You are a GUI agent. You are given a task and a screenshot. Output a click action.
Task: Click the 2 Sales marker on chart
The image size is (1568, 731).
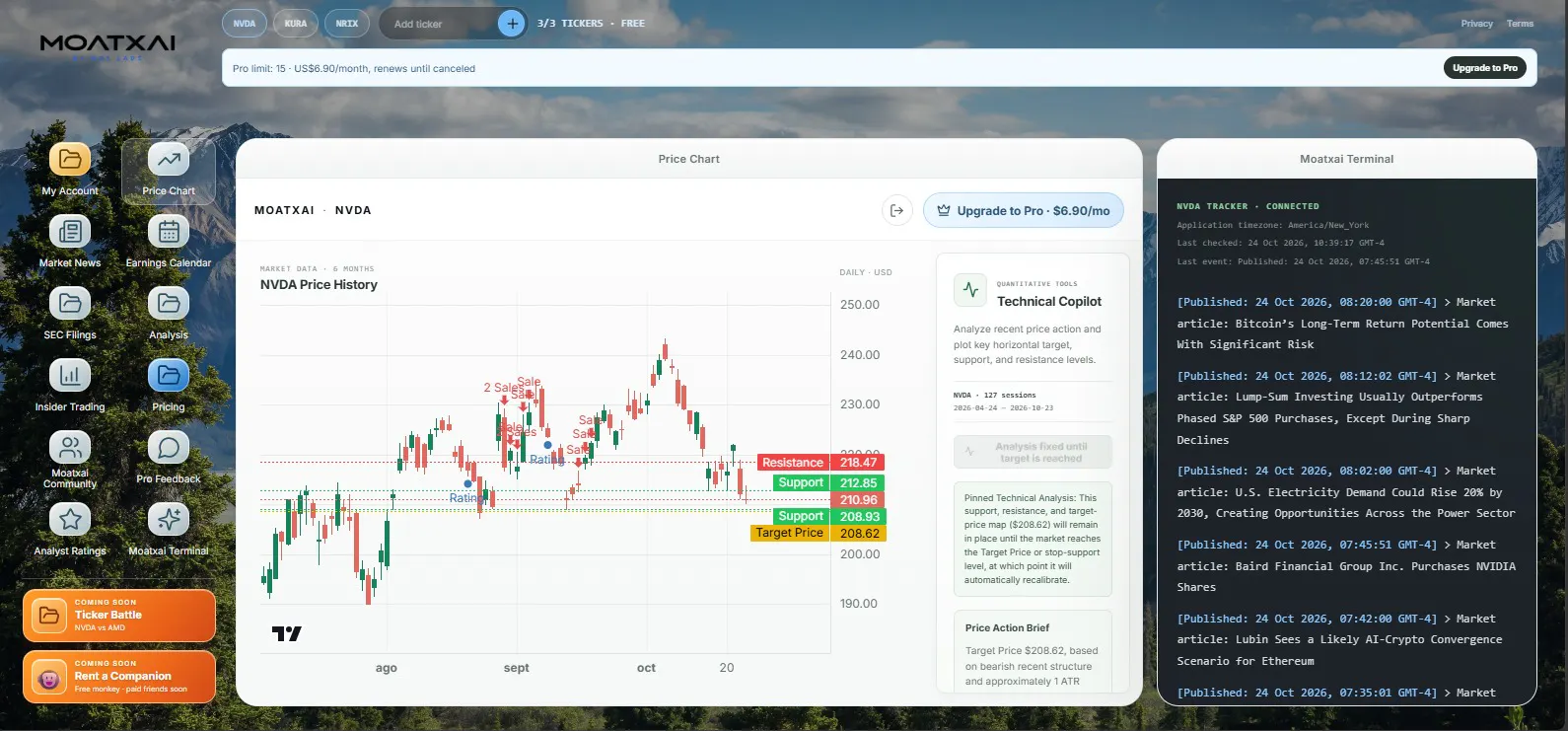point(502,388)
